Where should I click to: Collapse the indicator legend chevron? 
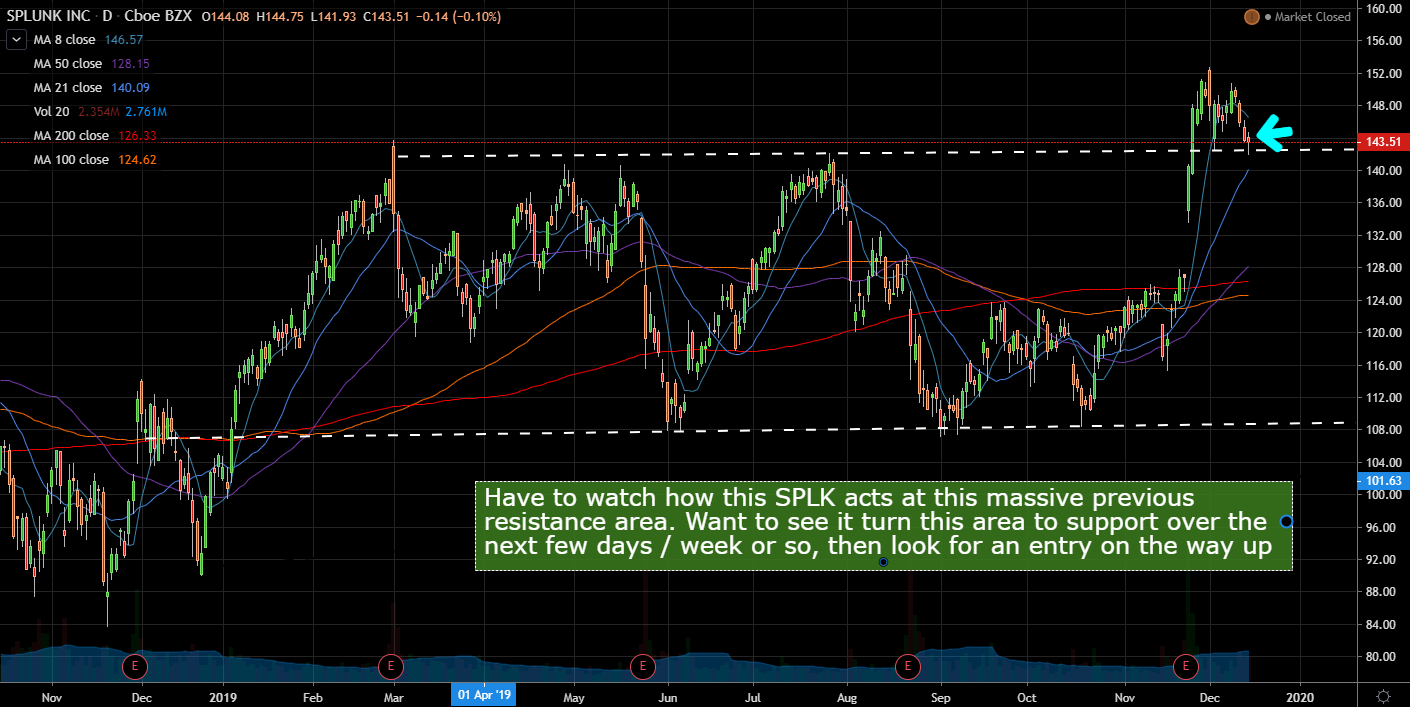click(15, 40)
